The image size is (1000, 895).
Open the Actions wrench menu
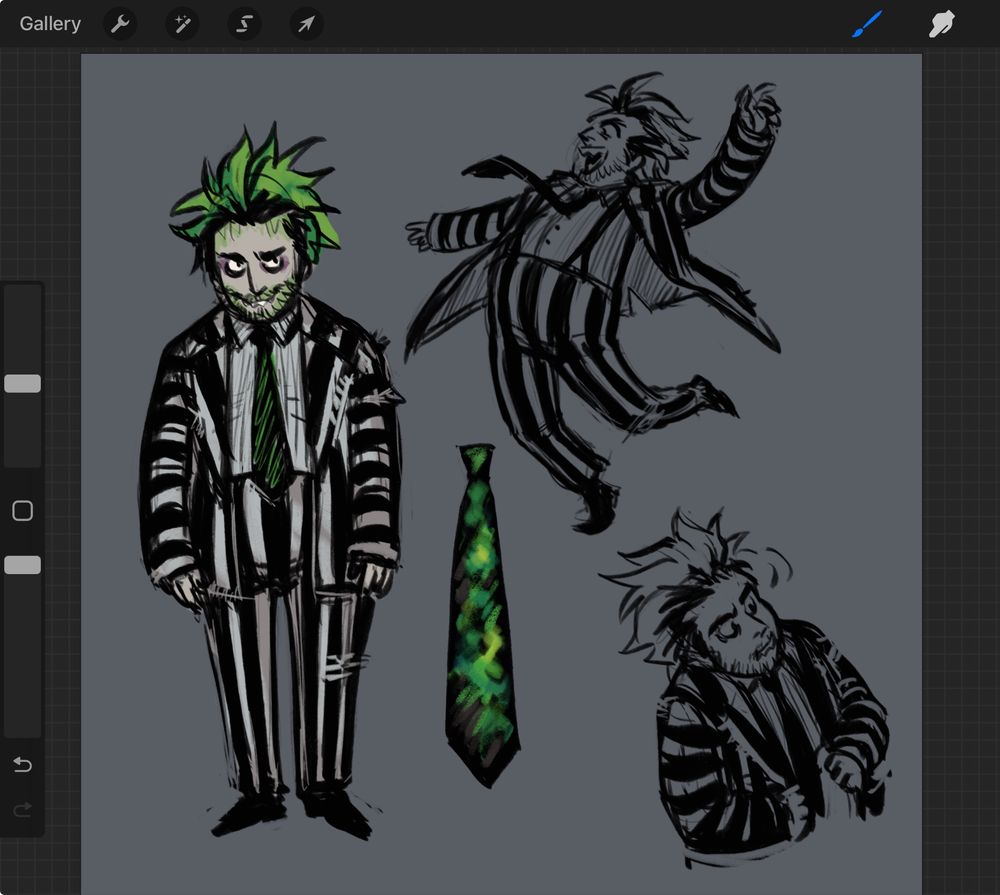point(120,24)
